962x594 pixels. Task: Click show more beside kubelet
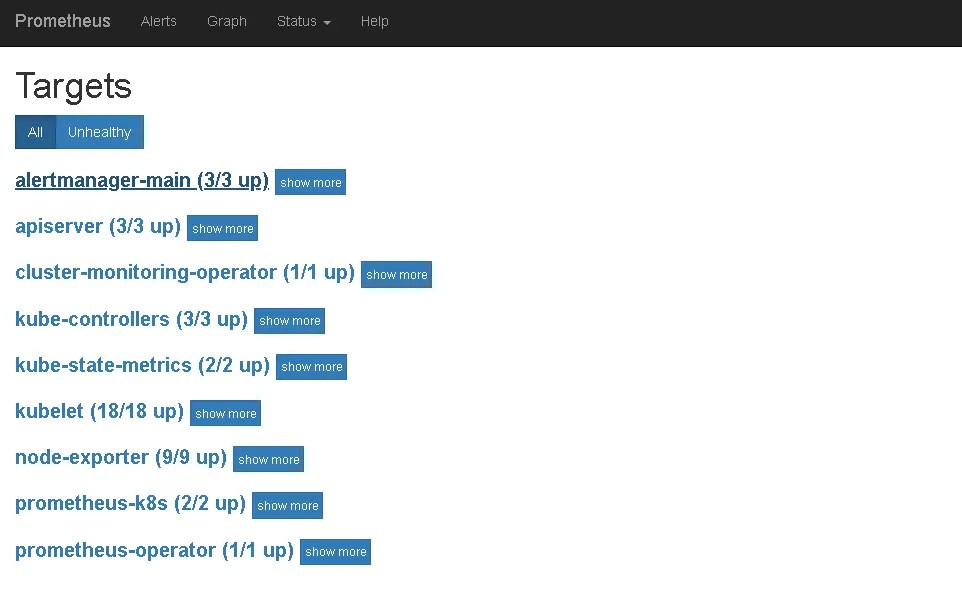click(225, 413)
